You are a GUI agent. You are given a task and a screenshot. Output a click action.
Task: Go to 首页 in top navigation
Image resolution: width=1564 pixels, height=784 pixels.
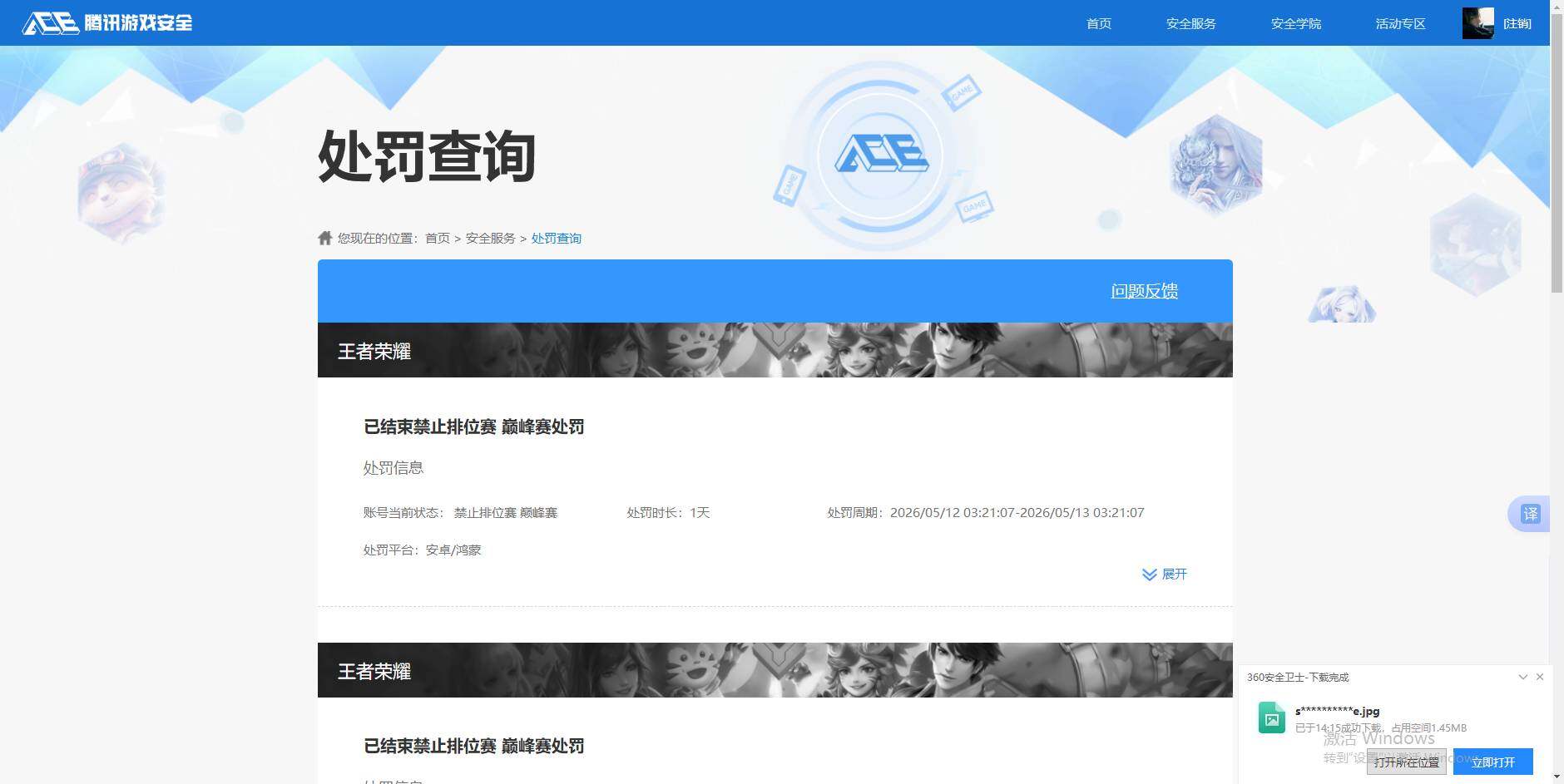coord(1099,23)
